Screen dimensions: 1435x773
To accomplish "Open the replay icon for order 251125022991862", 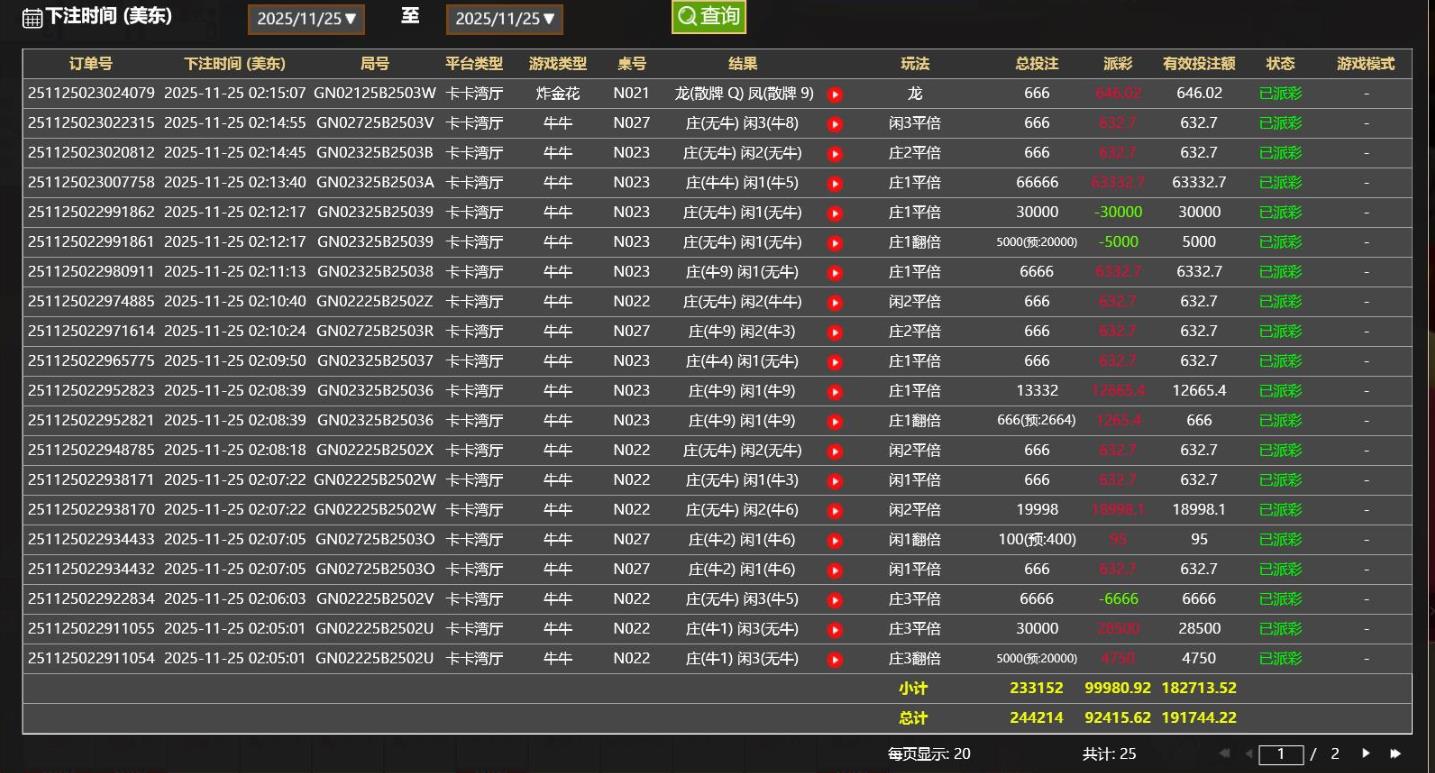I will coord(835,213).
